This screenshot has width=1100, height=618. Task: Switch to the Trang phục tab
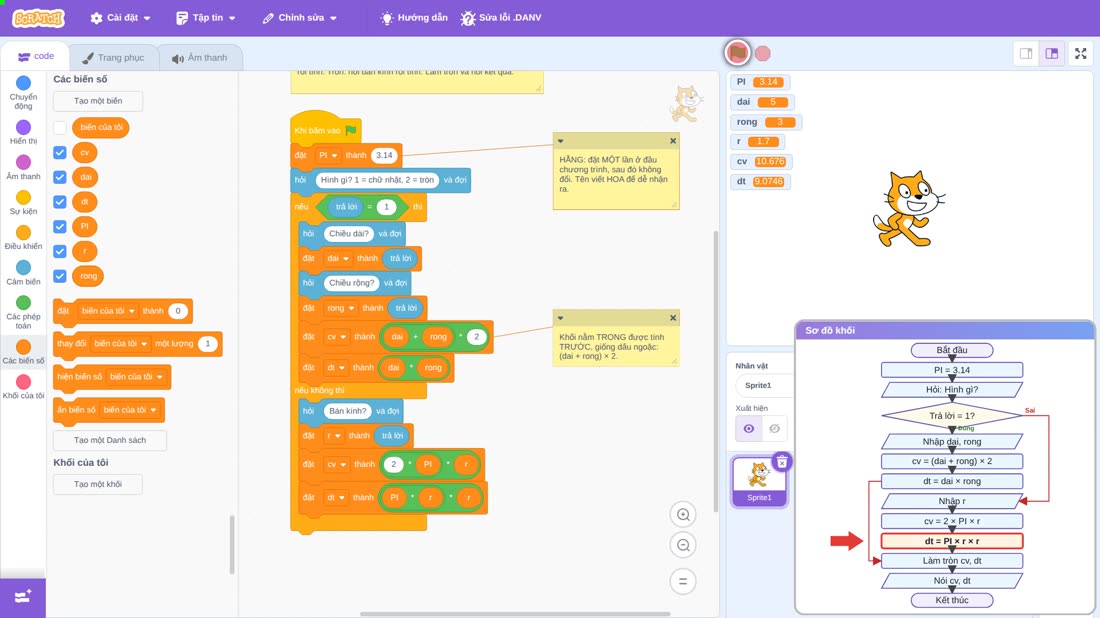[x=113, y=58]
